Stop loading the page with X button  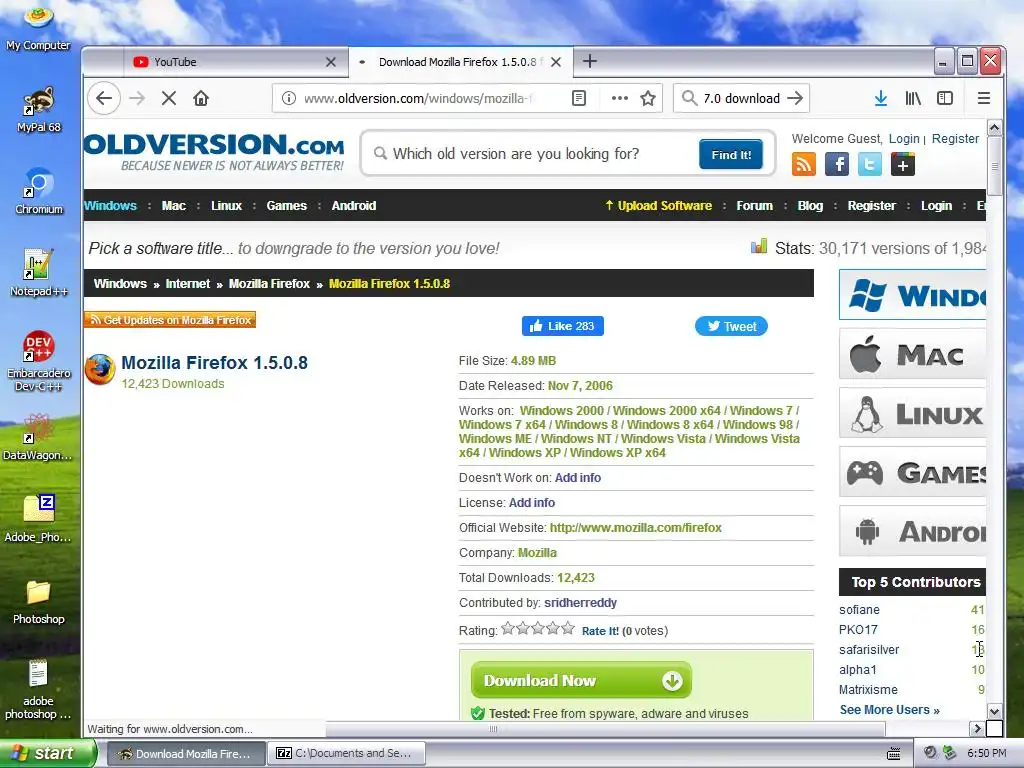(168, 98)
